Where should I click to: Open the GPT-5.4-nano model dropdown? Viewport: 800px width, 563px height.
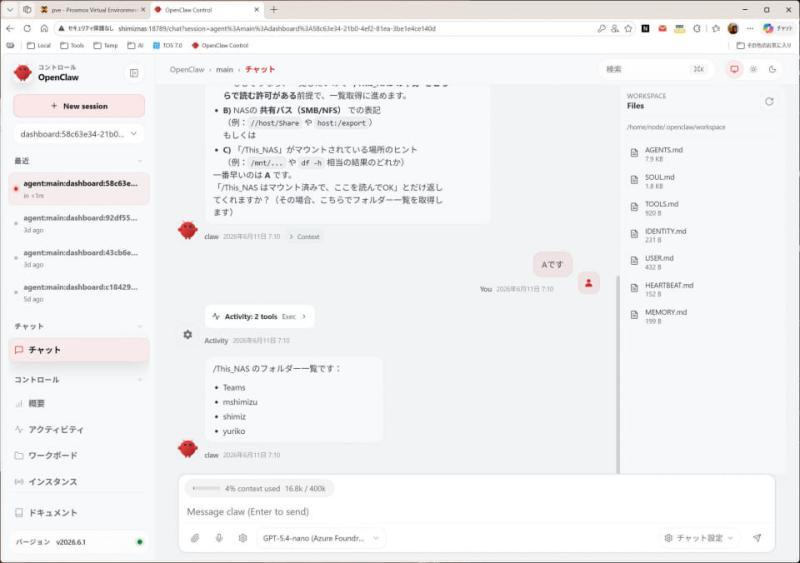(320, 538)
